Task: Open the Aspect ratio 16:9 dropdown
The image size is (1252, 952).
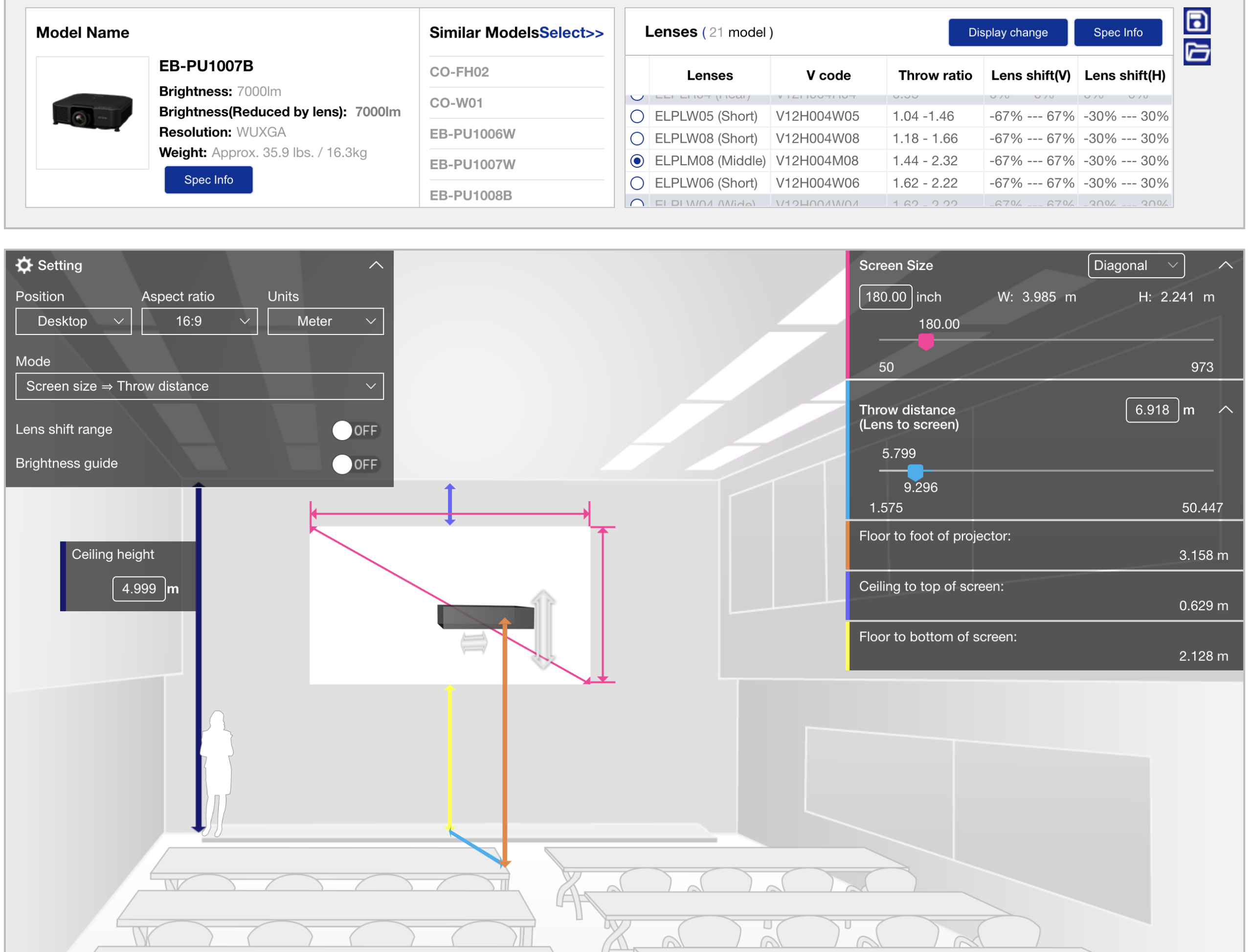Action: click(200, 321)
